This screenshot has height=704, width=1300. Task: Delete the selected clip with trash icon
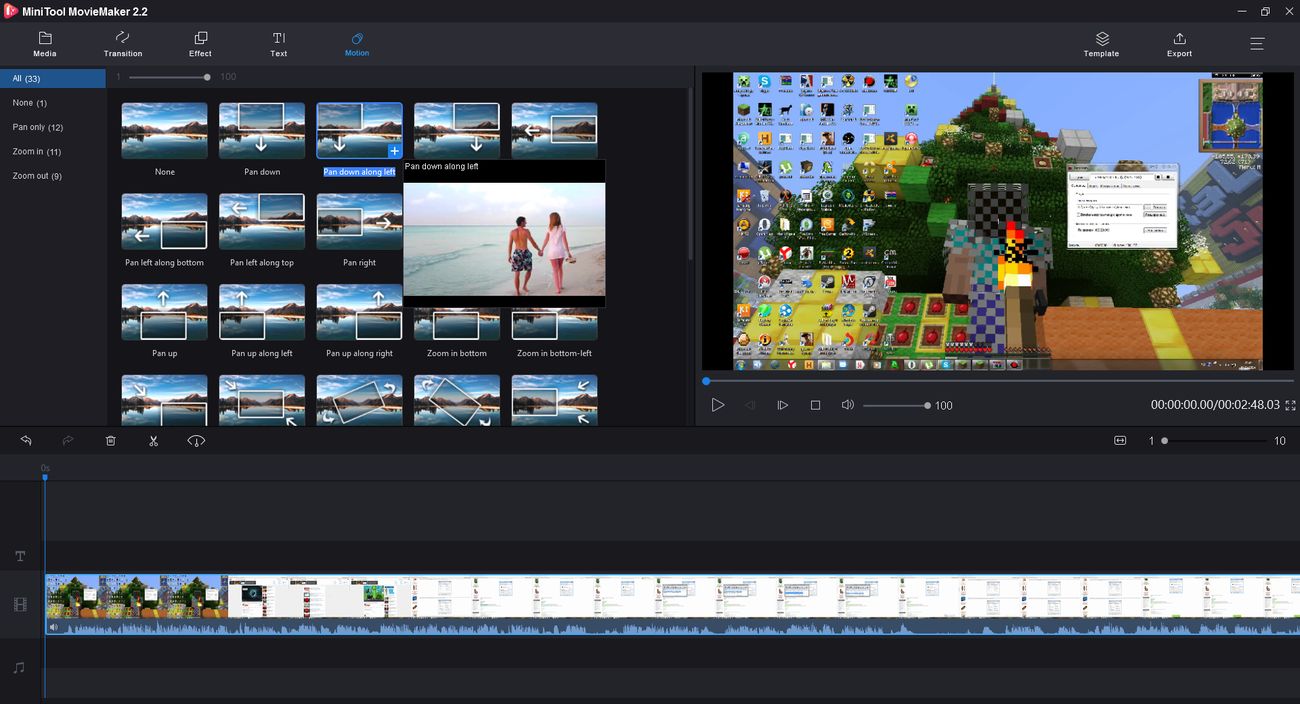(111, 440)
